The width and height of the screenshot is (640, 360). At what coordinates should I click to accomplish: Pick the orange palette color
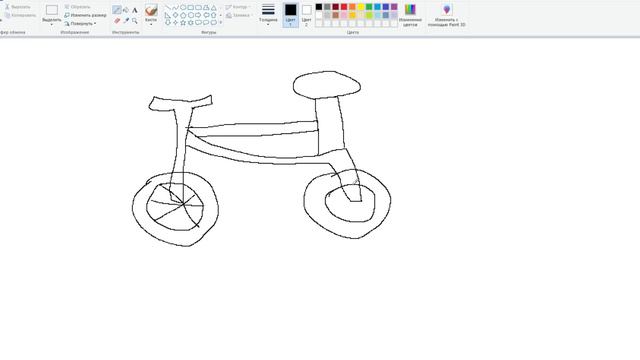[352, 7]
